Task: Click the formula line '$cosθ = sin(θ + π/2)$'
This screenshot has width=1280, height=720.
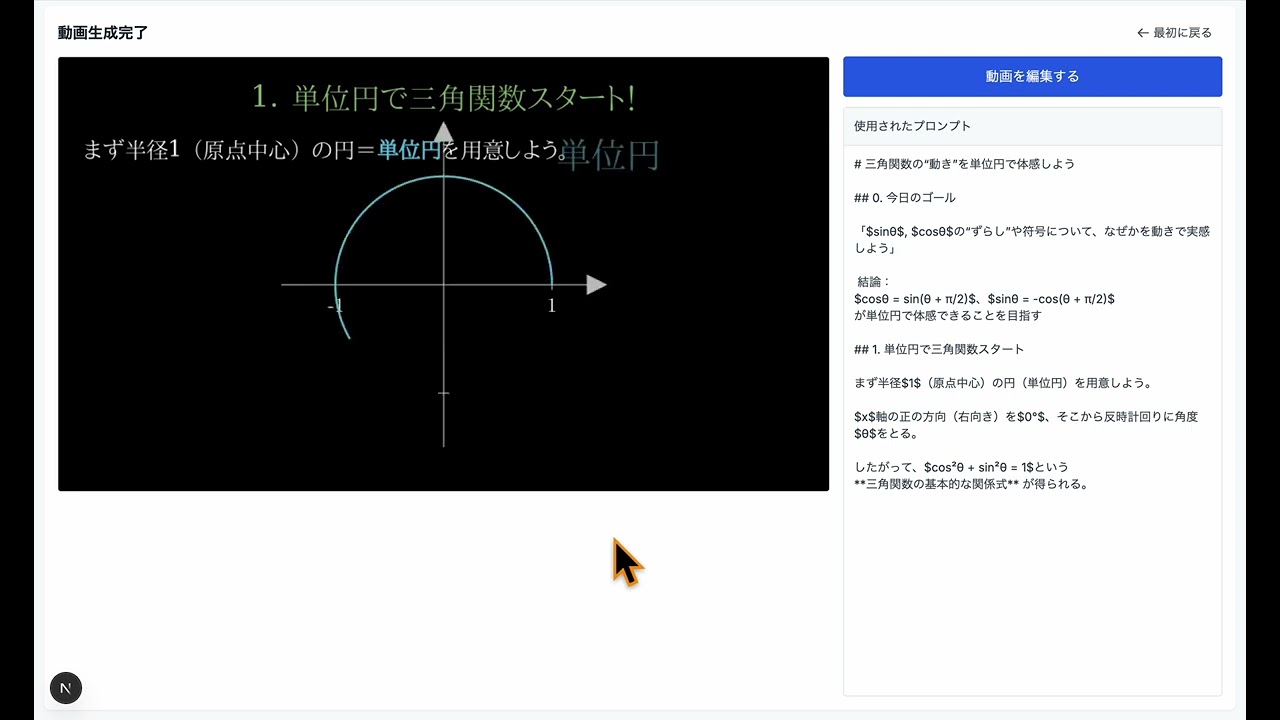Action: 984,299
